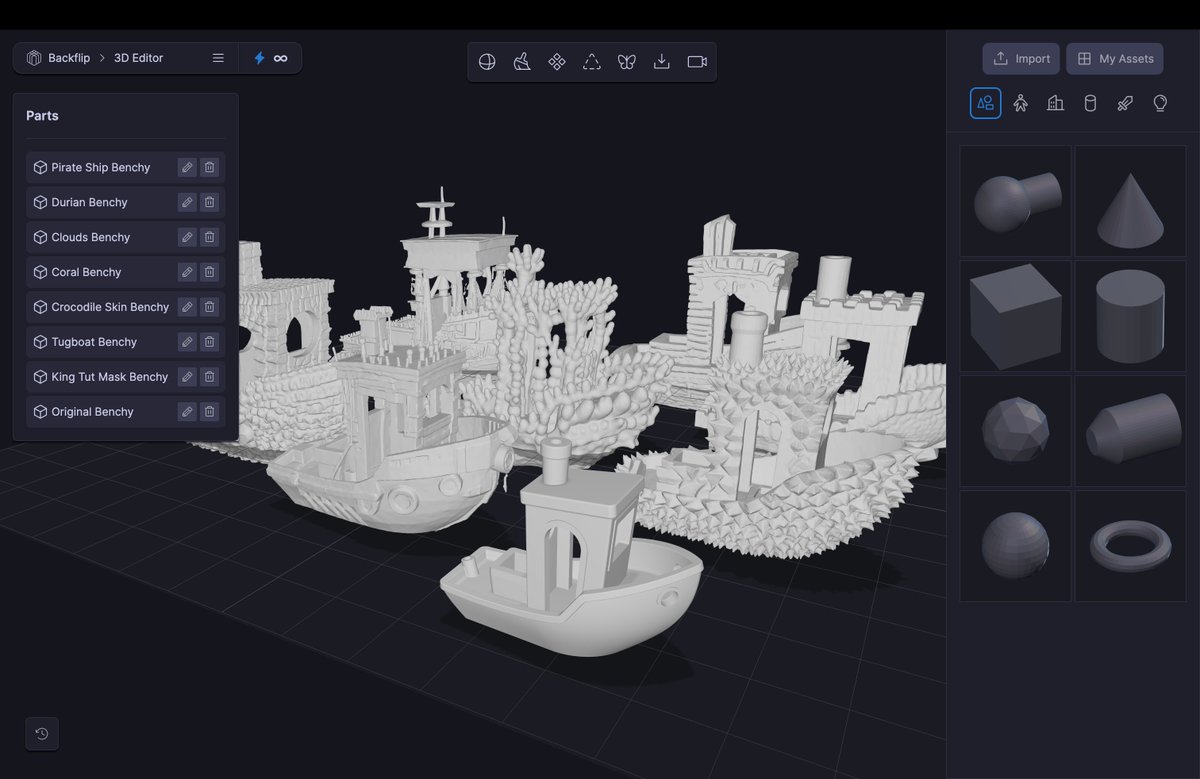Click the four-diamonds pattern tool icon
This screenshot has width=1200, height=779.
(557, 62)
